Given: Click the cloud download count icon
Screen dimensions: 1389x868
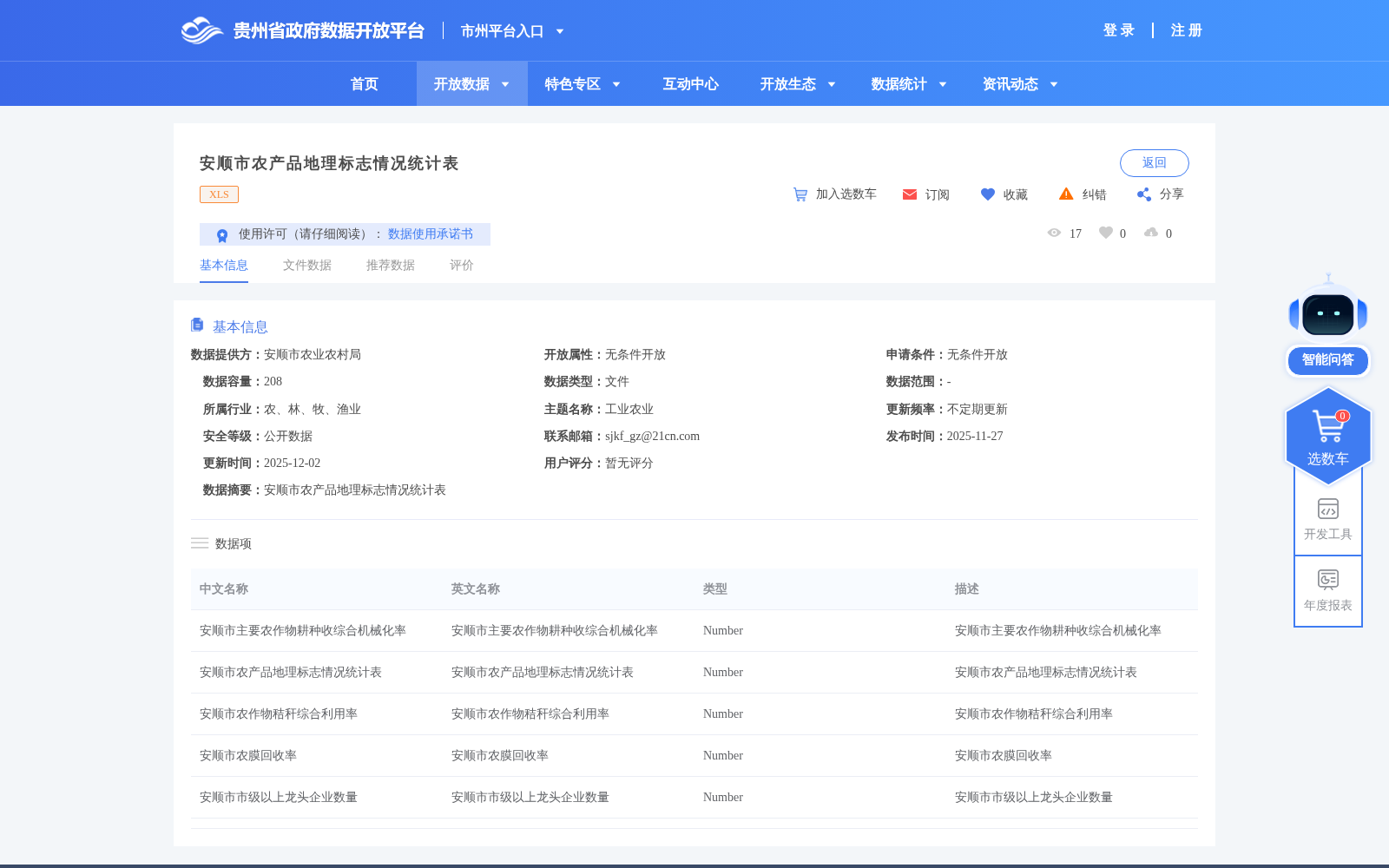Looking at the screenshot, I should (1151, 233).
